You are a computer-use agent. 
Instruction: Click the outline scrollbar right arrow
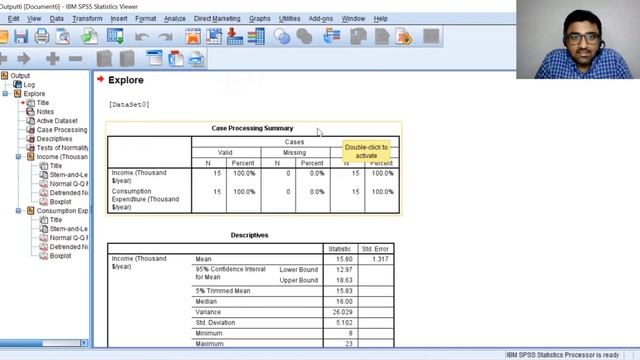click(x=84, y=343)
